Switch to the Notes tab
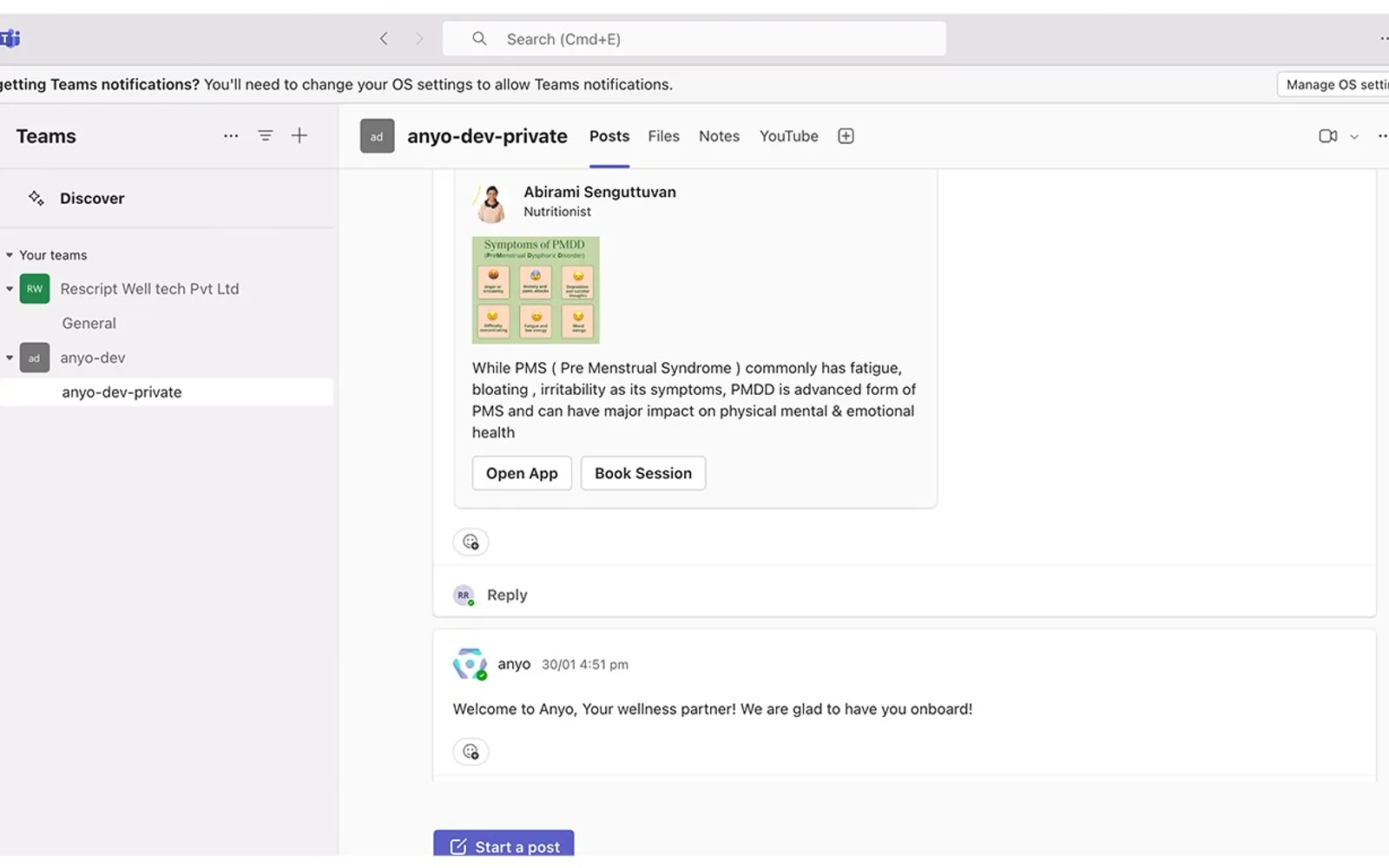This screenshot has height=868, width=1389. (x=719, y=136)
